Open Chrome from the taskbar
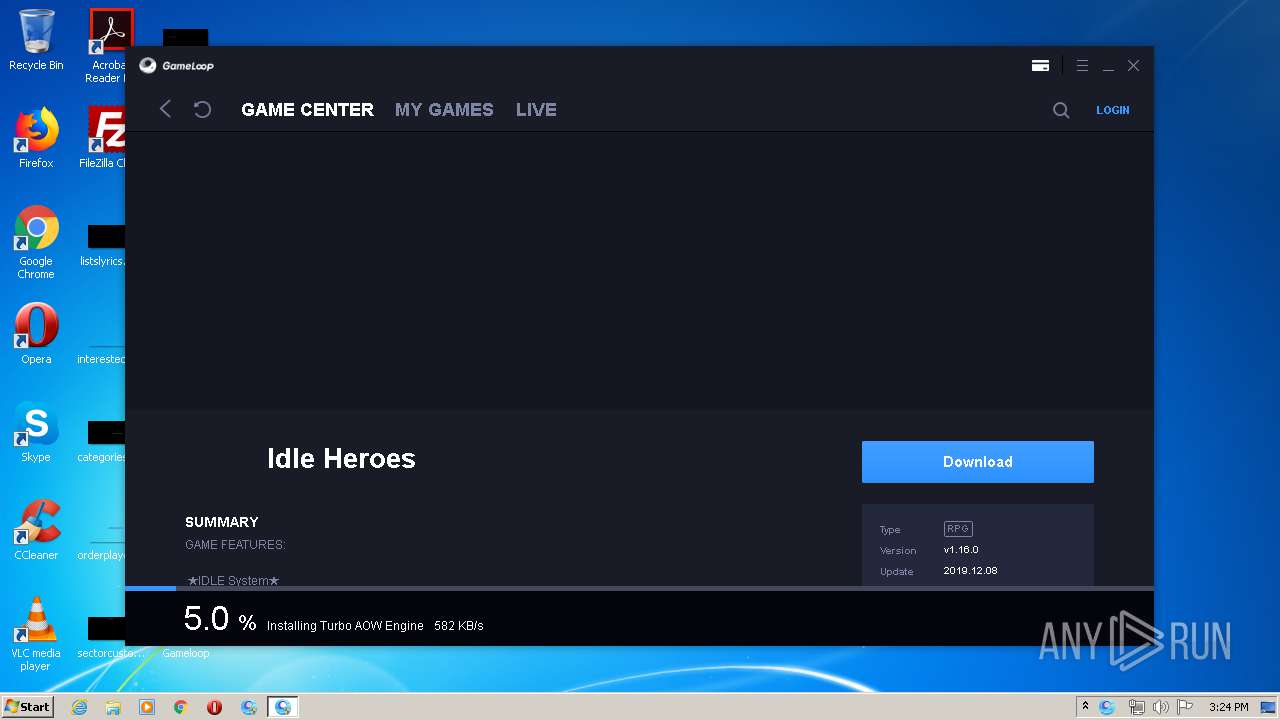 181,707
